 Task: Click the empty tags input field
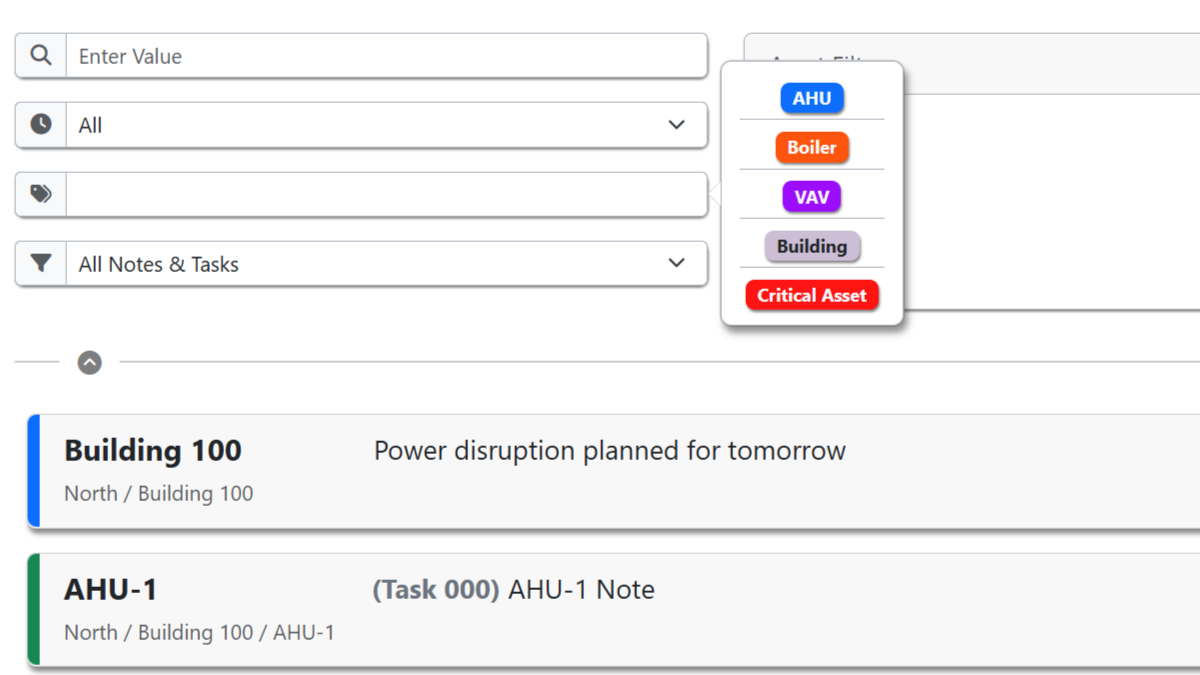pyautogui.click(x=386, y=194)
